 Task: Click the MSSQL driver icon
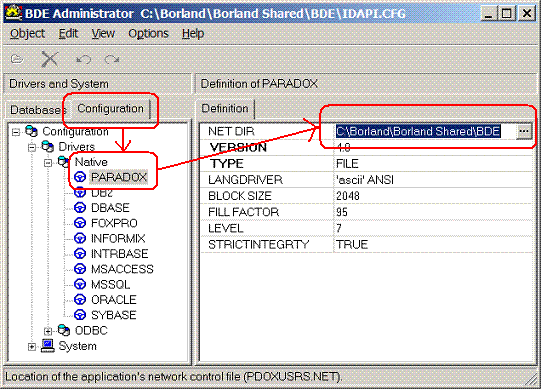coord(80,284)
